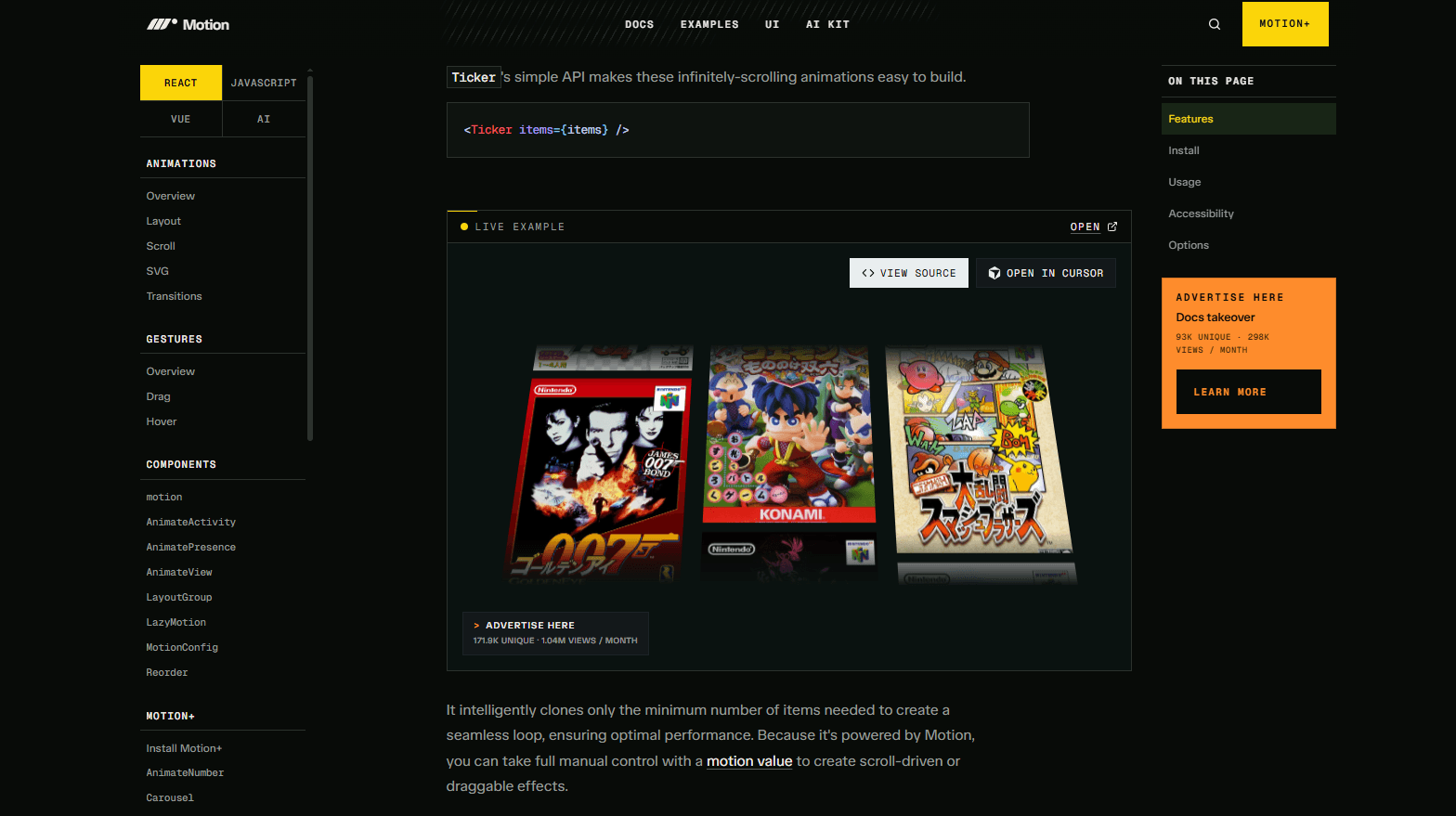Open Reorder component page
This screenshot has width=1456, height=816.
(x=167, y=673)
